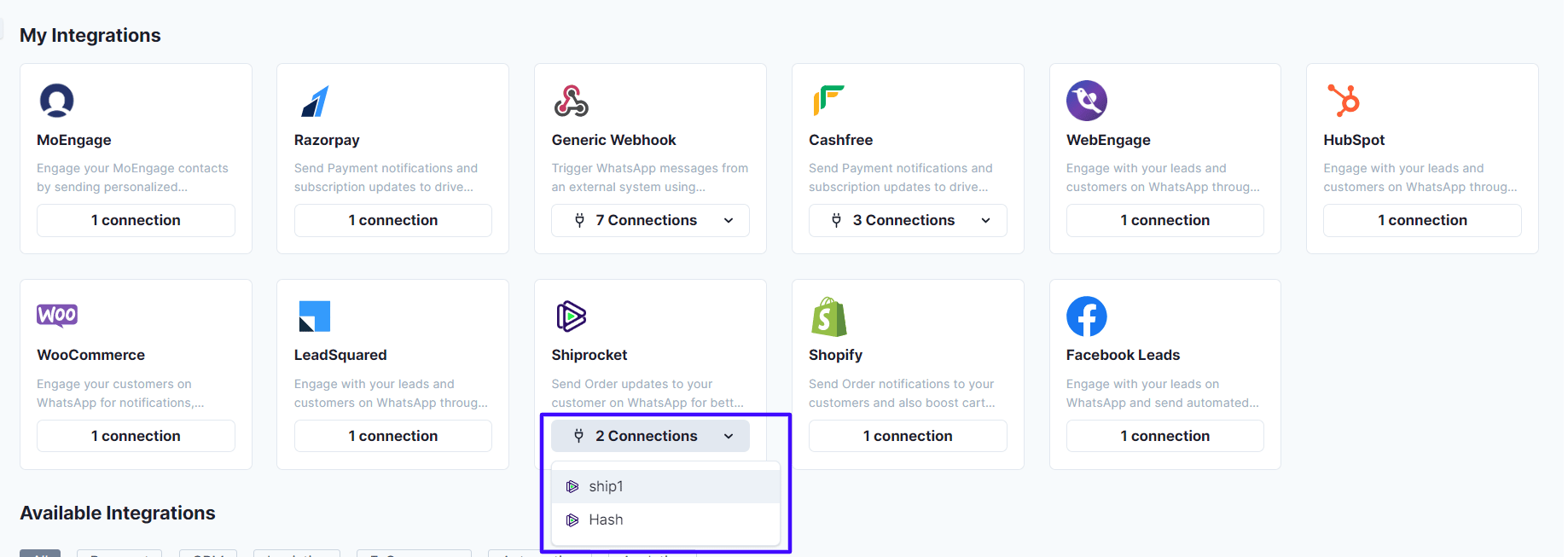Click plug icon beside 7 Connections

pos(580,220)
